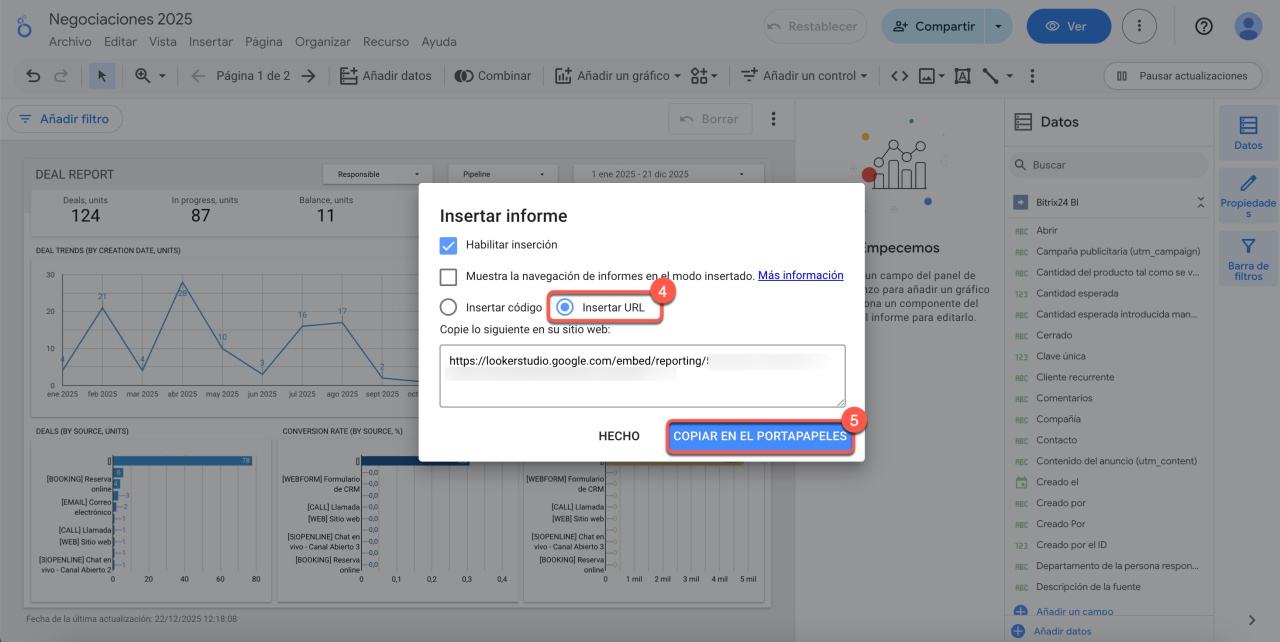Viewport: 1280px width, 642px height.
Task: Click the undo arrow in toolbar
Action: [x=33, y=76]
